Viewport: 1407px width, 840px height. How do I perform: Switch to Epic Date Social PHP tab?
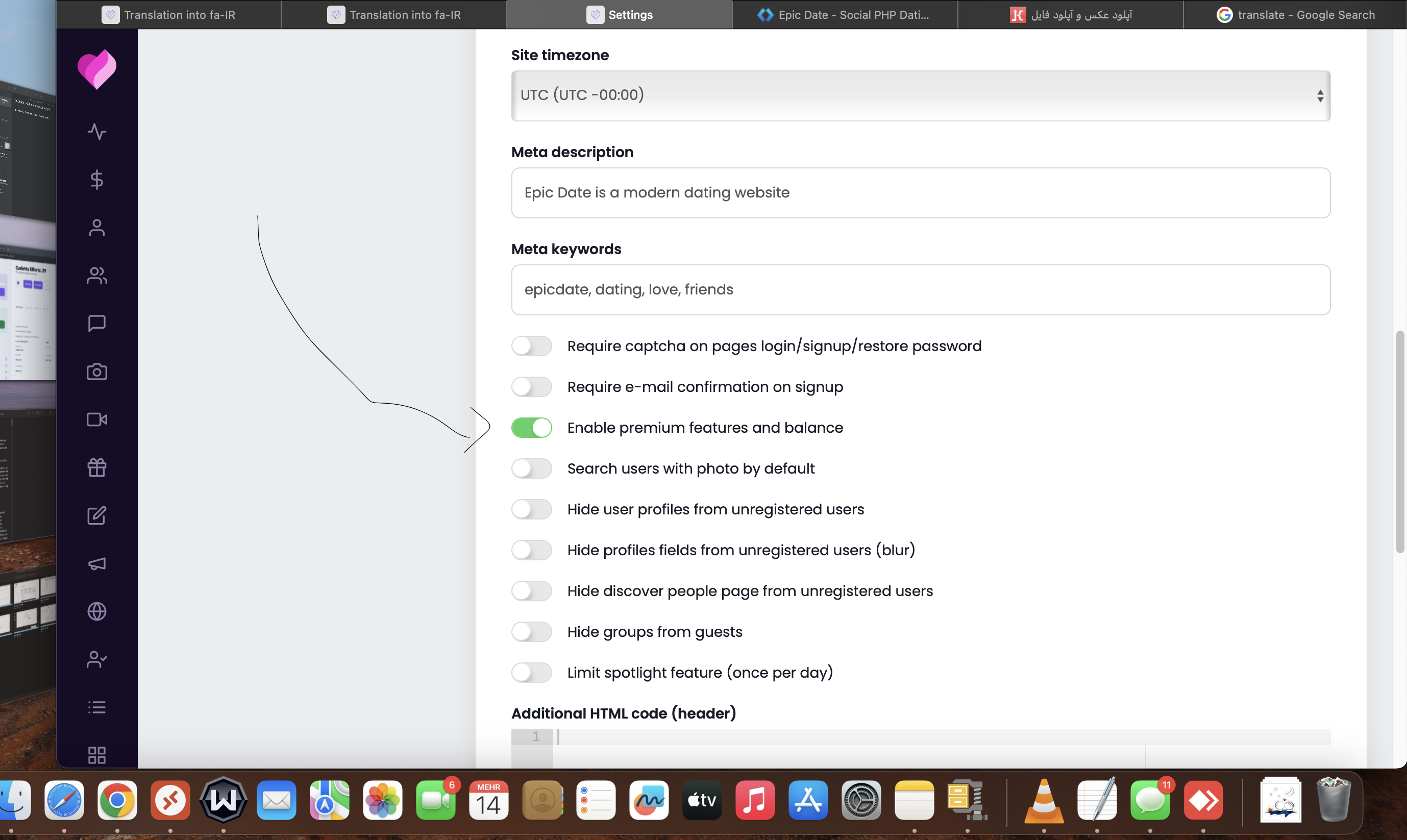(845, 15)
